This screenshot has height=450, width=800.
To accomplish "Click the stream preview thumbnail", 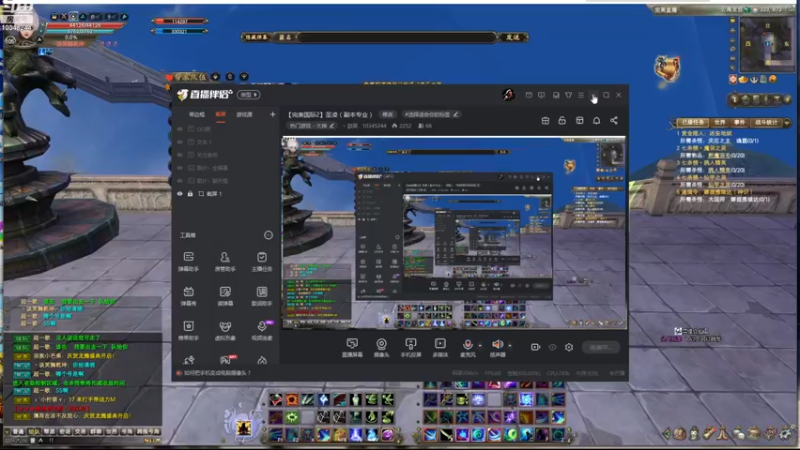I will coord(454,233).
